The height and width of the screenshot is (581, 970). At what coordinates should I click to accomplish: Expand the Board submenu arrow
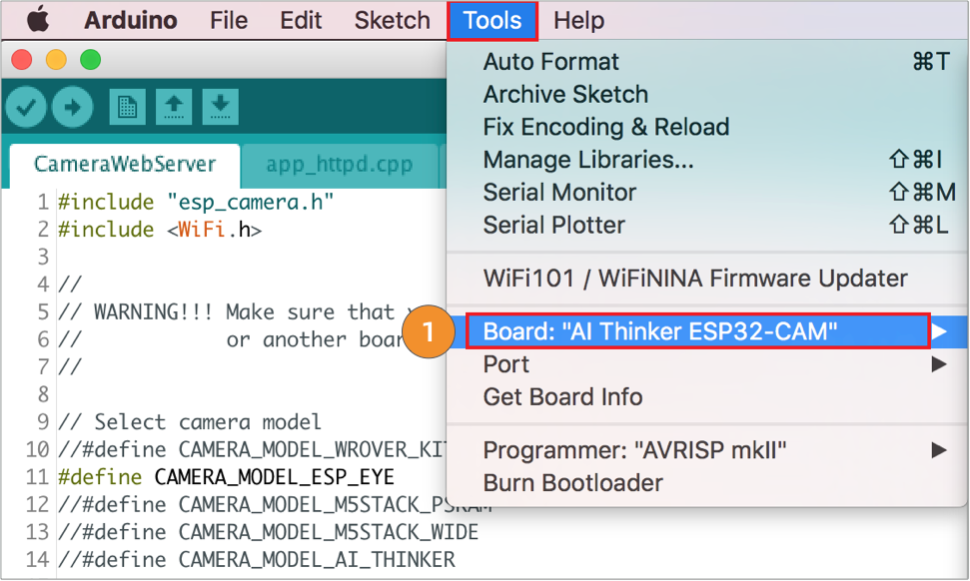pos(939,331)
